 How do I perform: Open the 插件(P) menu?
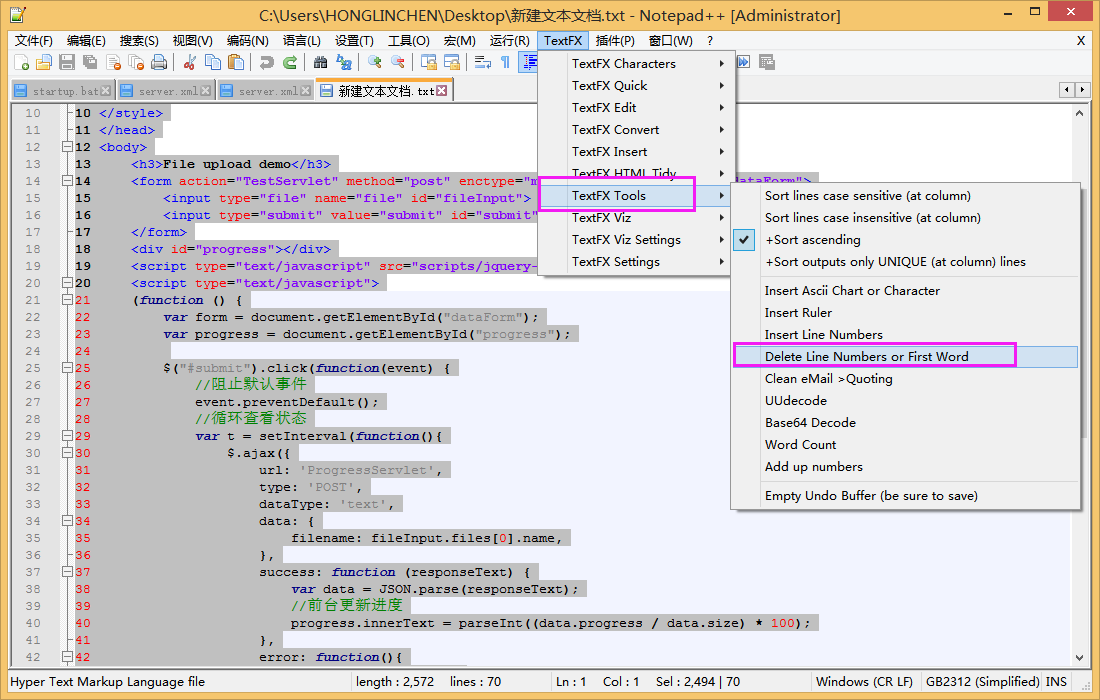coord(615,41)
